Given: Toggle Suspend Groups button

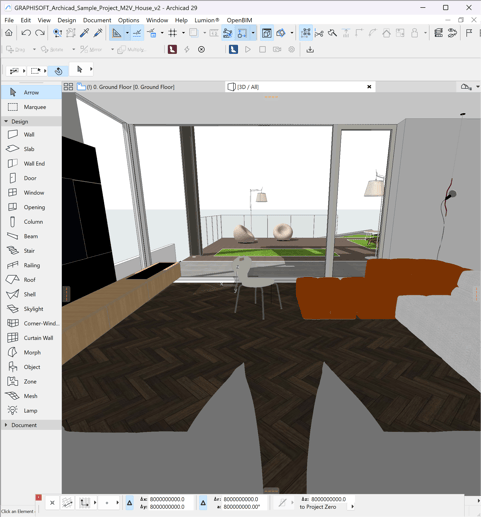Looking at the screenshot, I should [306, 33].
